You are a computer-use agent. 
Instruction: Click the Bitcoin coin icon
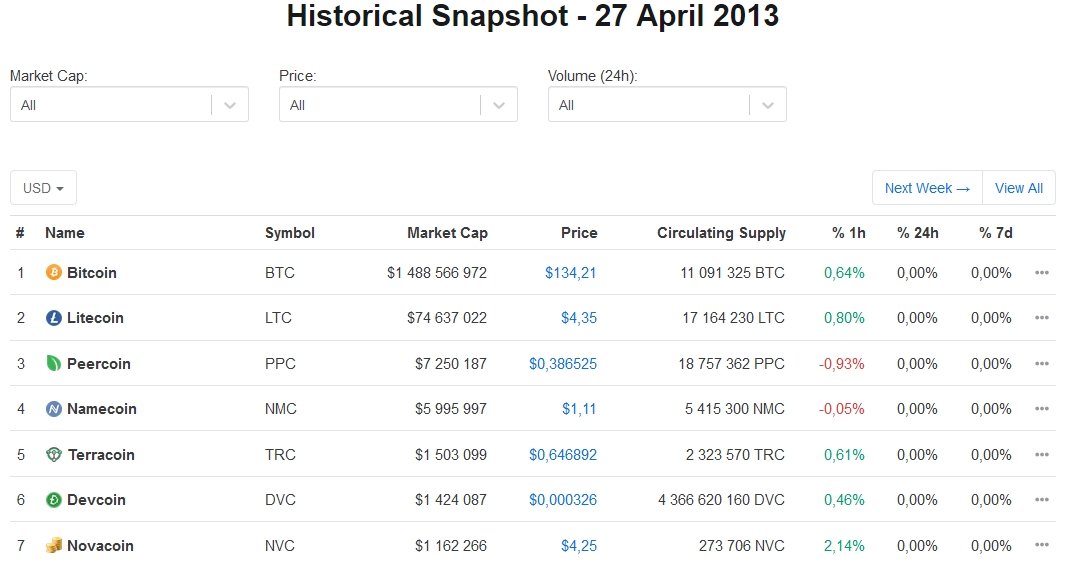pyautogui.click(x=54, y=272)
